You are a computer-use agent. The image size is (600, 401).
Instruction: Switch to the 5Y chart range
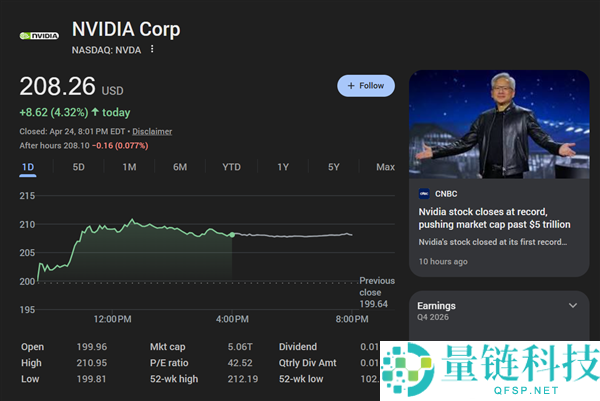334,167
